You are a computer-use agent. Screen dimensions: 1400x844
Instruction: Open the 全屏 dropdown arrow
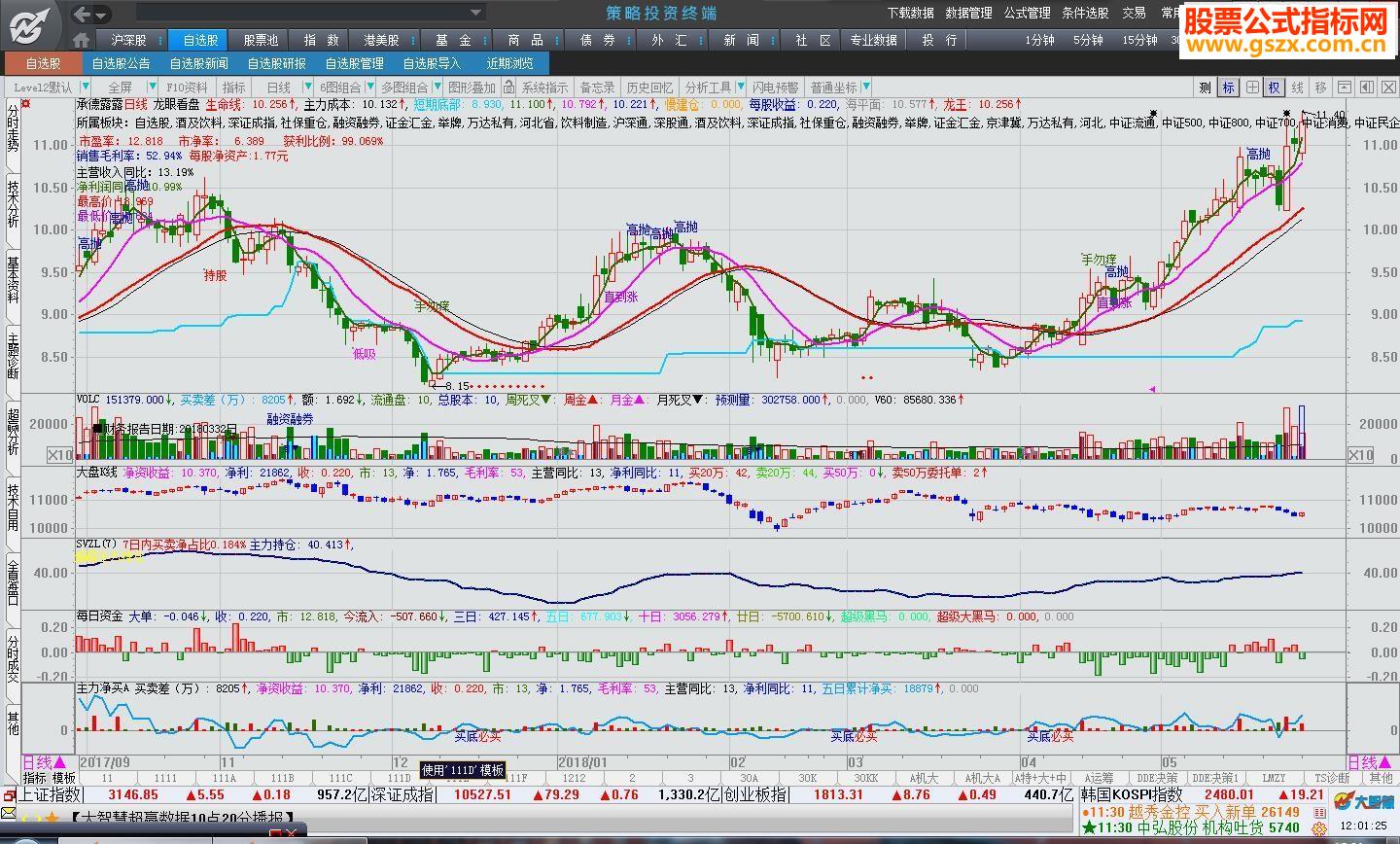154,88
